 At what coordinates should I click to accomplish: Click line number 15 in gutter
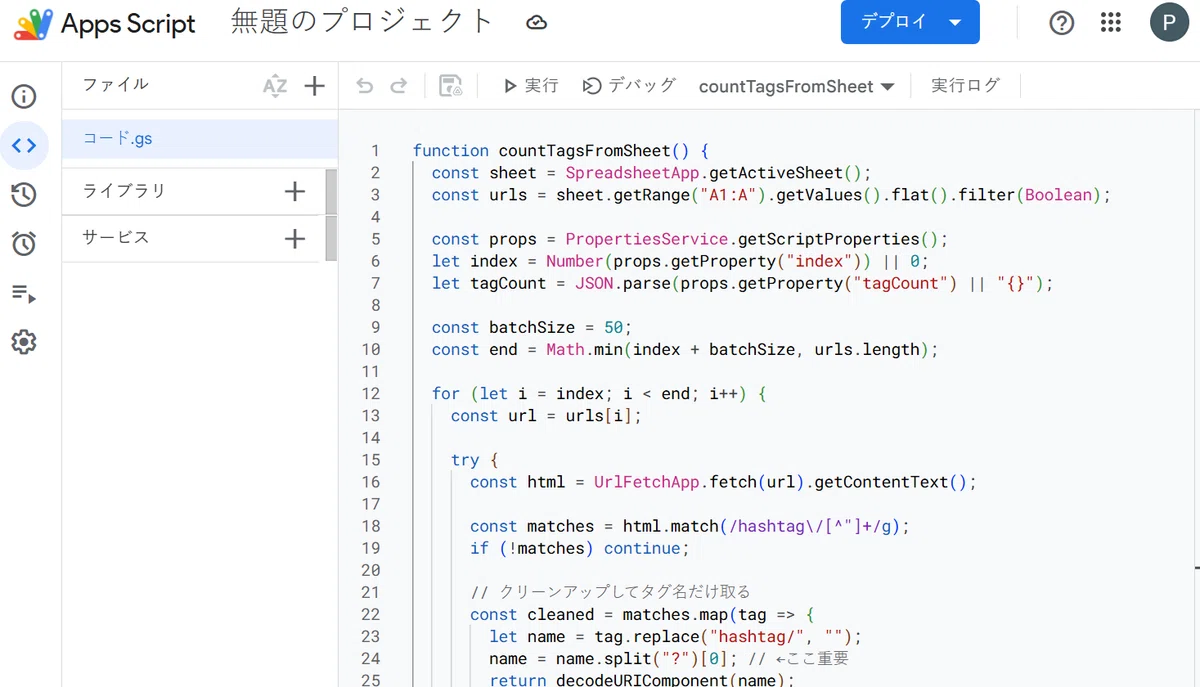pos(371,460)
